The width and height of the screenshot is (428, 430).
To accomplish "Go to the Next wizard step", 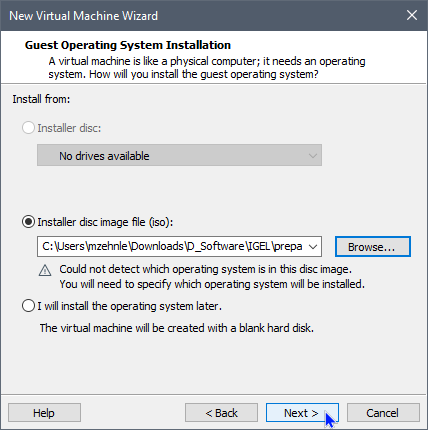I will 302,413.
